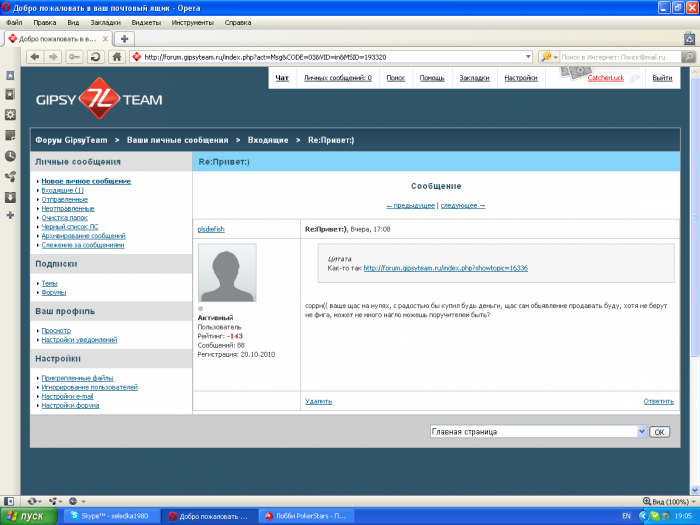
Task: Click Черный список ПС link
Action: coord(70,227)
